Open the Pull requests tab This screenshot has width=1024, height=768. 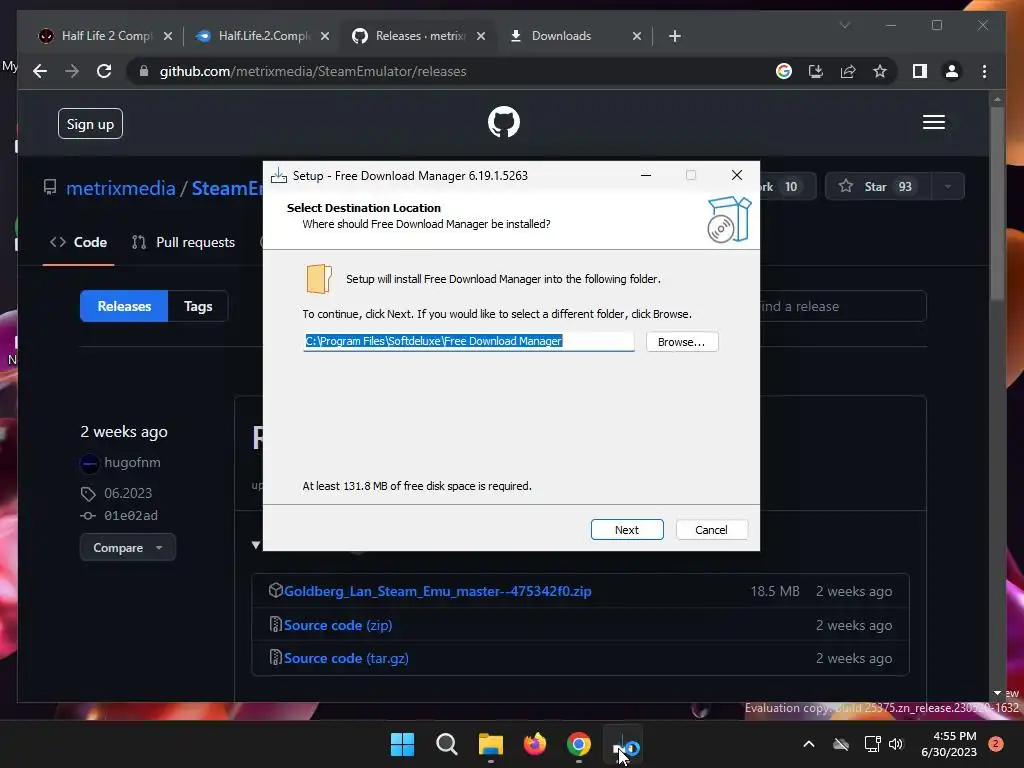(x=184, y=242)
